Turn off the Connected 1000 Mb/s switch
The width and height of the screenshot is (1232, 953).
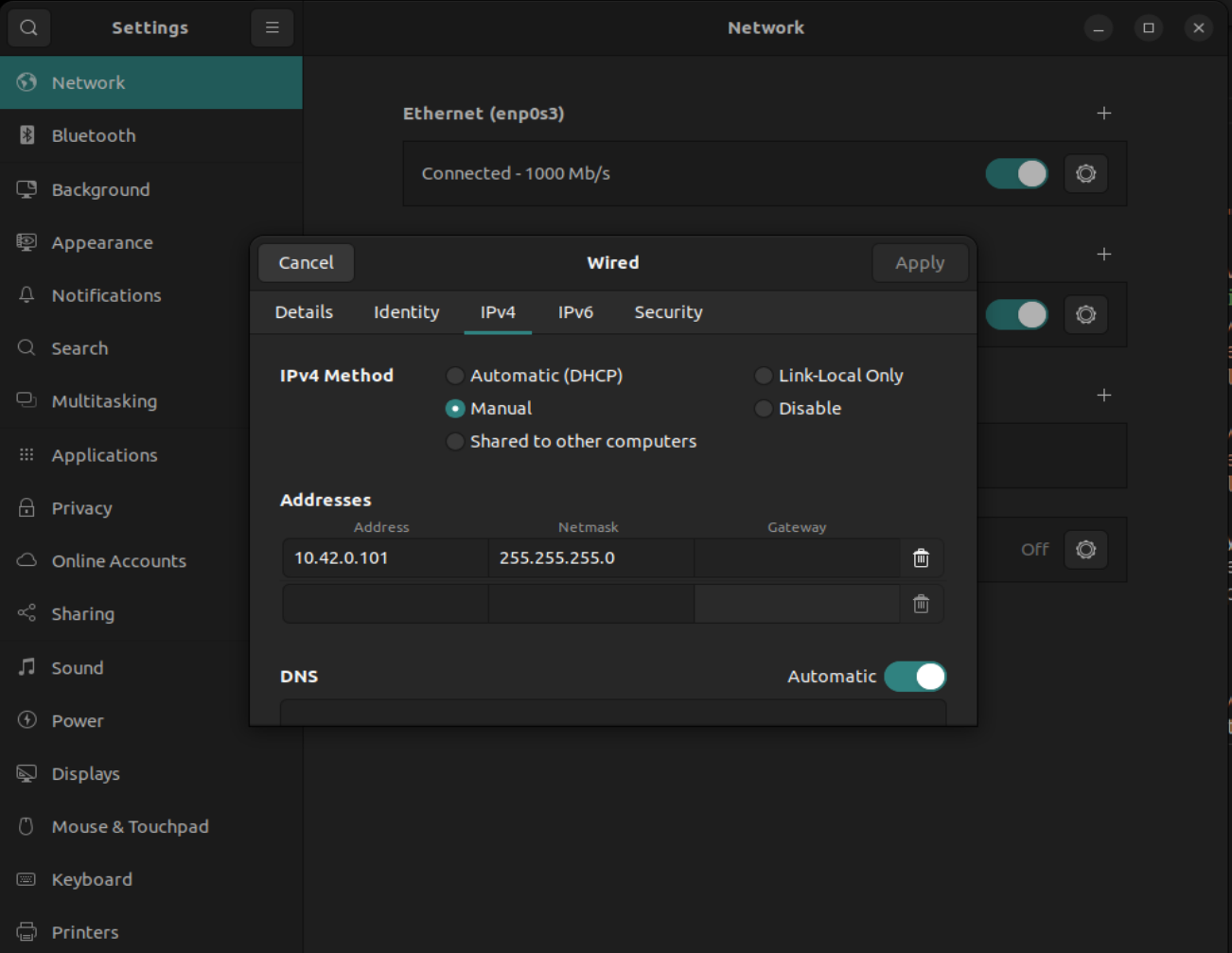[x=1016, y=173]
